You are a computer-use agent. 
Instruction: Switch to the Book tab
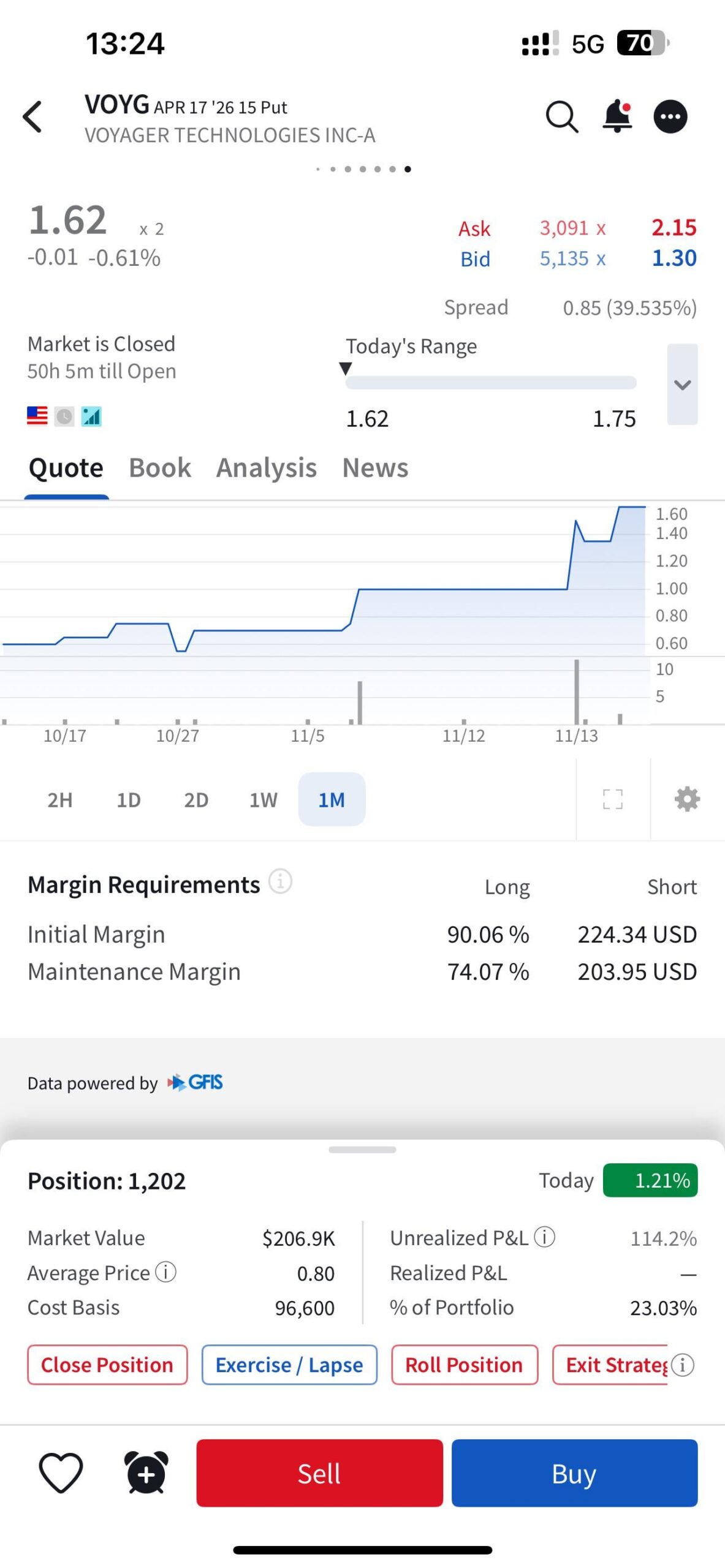coord(160,468)
